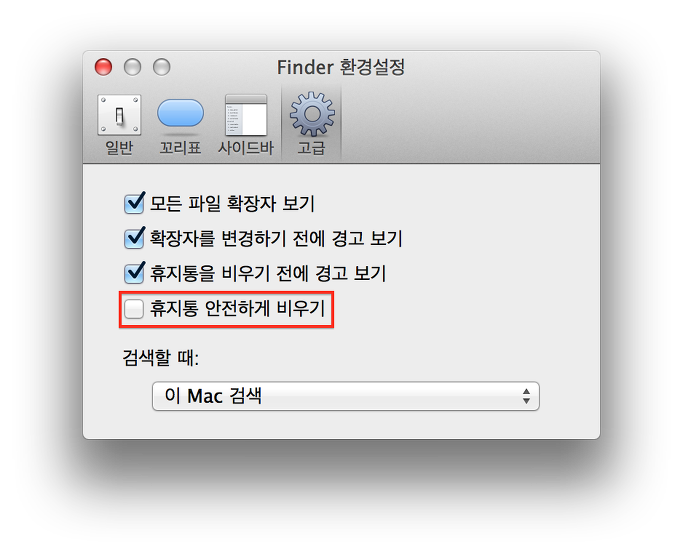The height and width of the screenshot is (554, 683).
Task: Click the dropdown's up-down arrows
Action: click(x=526, y=396)
